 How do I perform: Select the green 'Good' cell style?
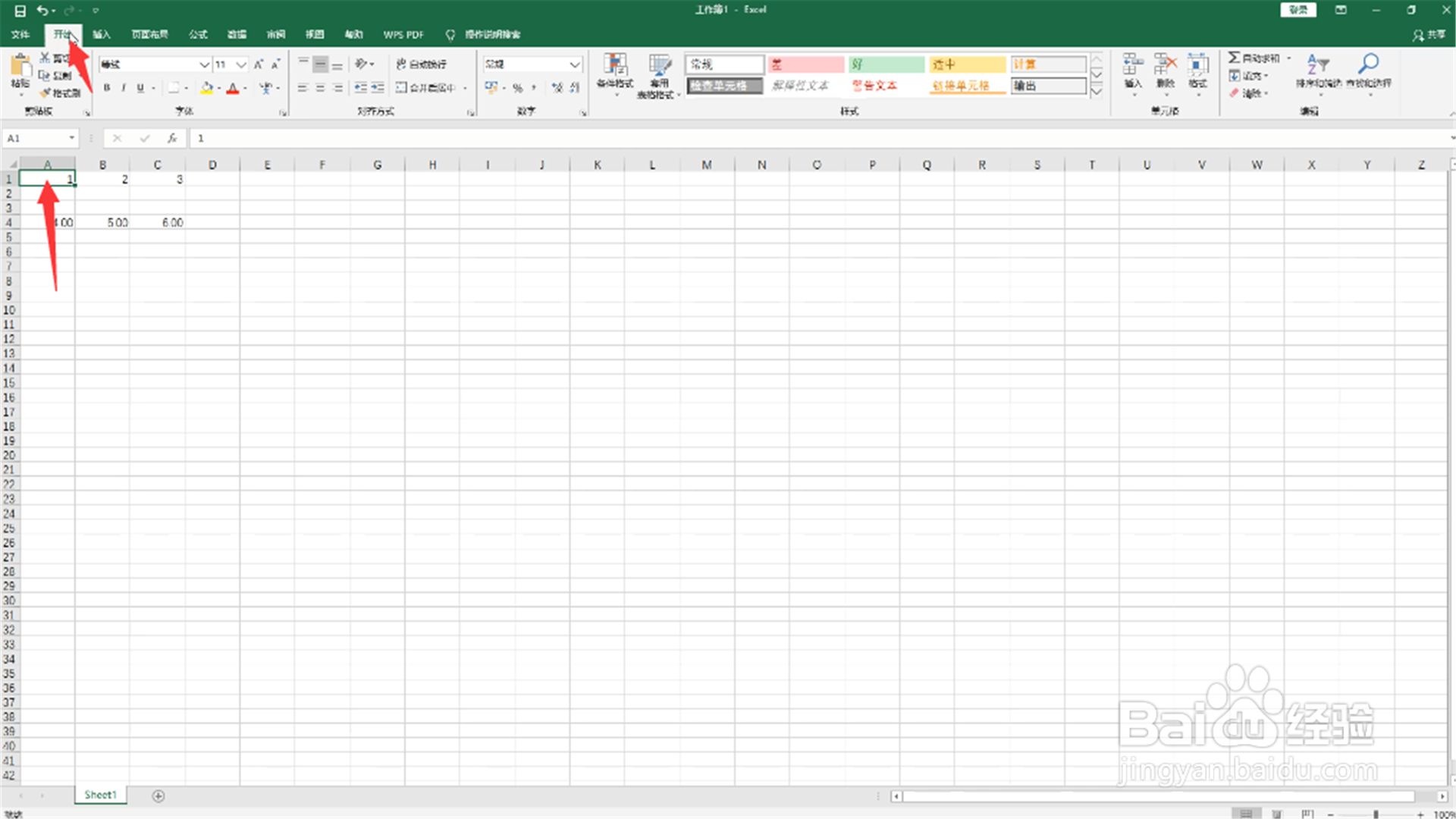886,64
